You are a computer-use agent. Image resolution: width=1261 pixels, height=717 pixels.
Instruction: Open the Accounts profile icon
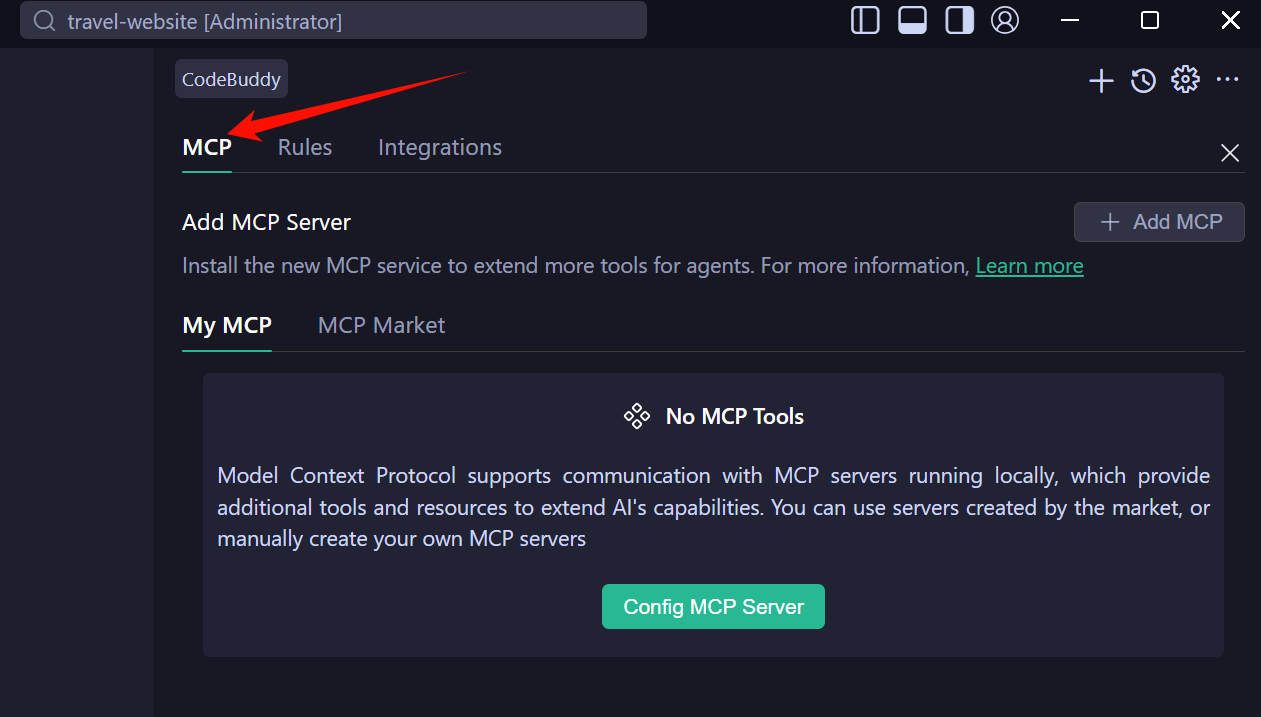1005,20
